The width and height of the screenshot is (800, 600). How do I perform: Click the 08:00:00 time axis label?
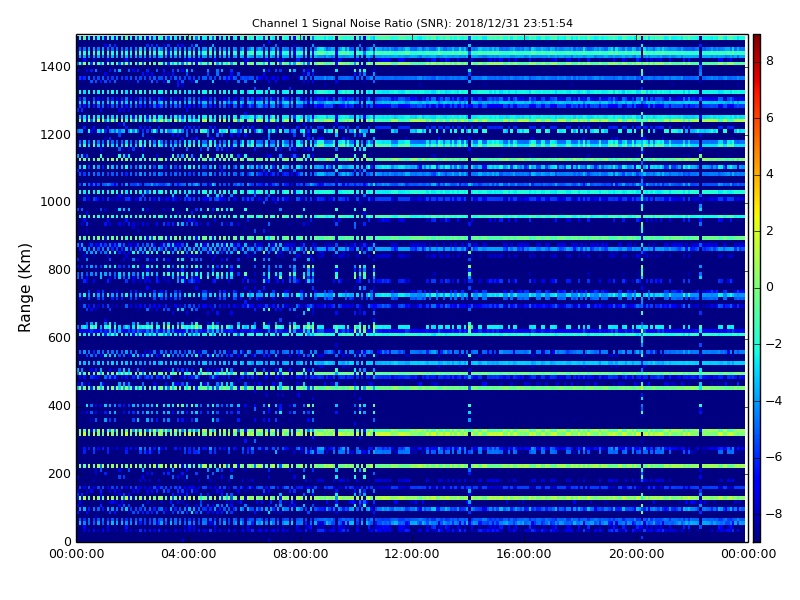point(301,554)
